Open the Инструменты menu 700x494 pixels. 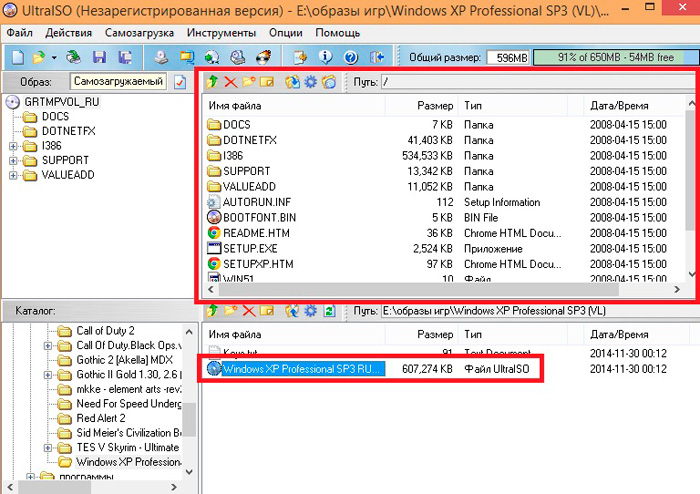pos(221,33)
